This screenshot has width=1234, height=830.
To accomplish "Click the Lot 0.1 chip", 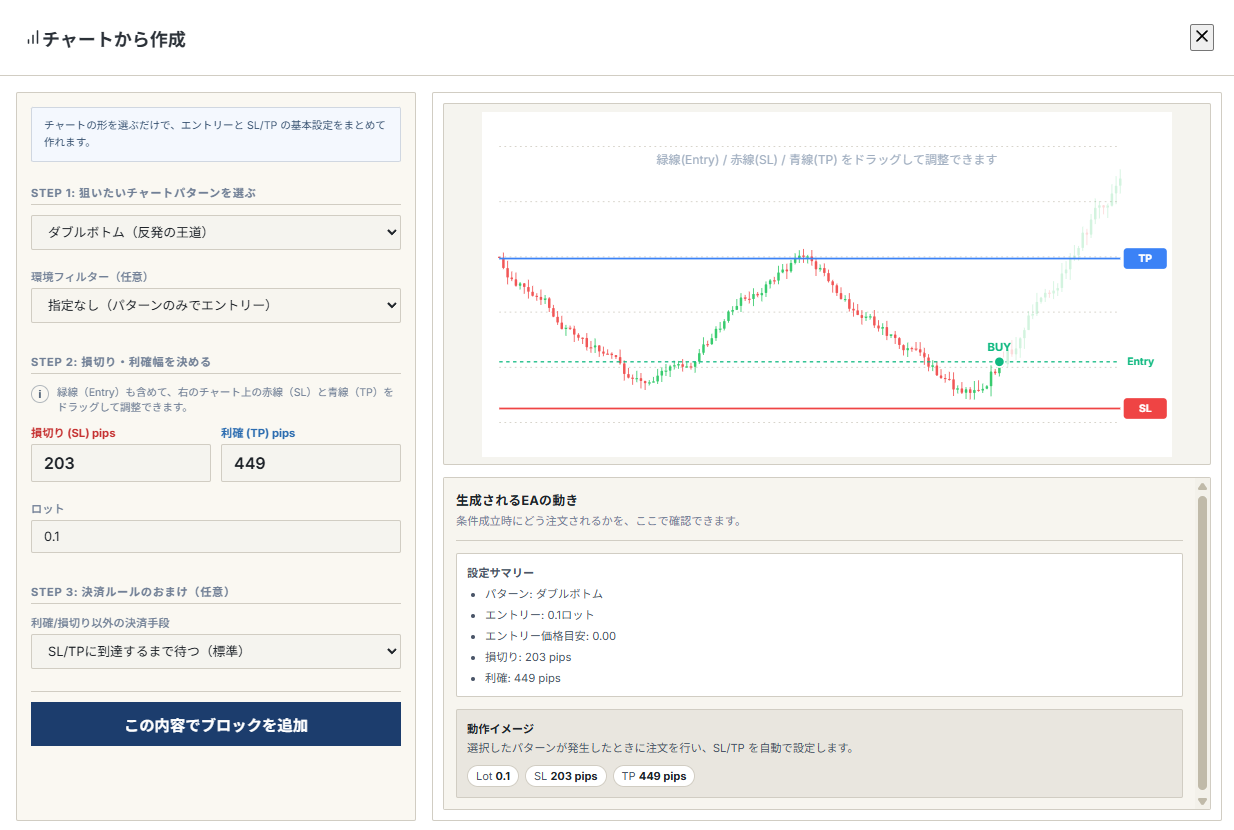I will [493, 776].
